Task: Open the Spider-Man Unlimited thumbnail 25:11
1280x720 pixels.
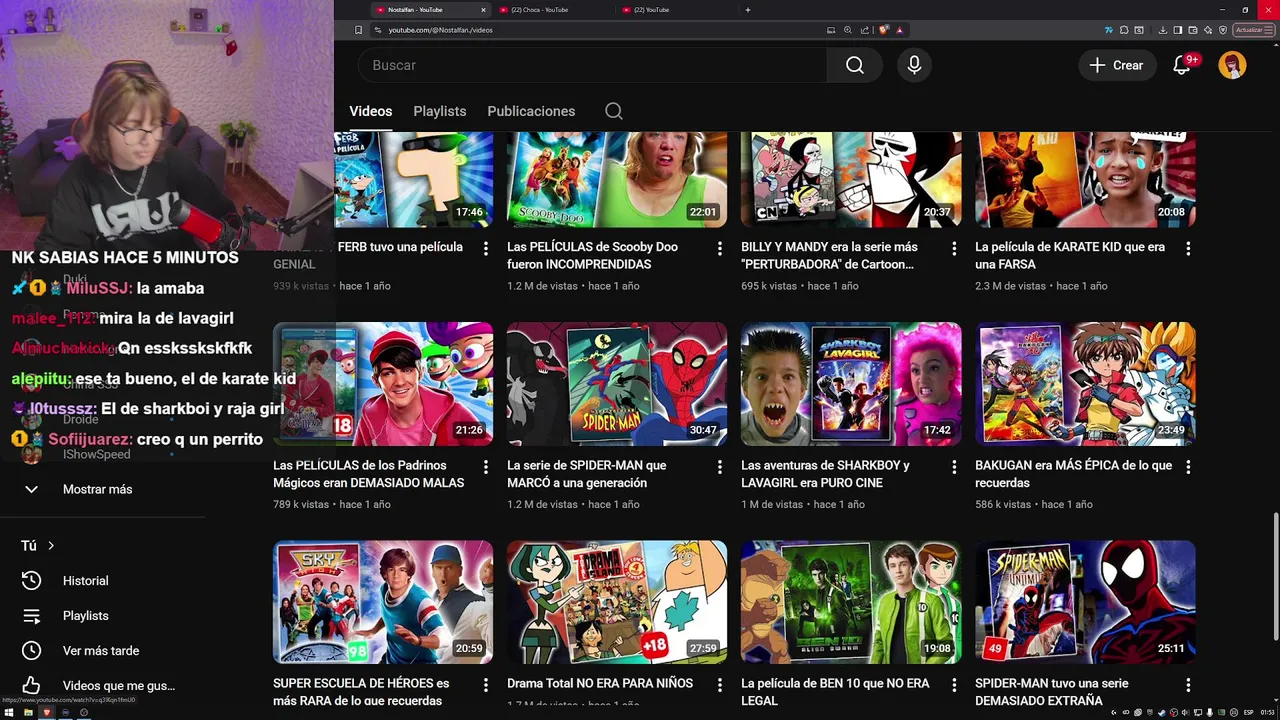Action: 1085,602
